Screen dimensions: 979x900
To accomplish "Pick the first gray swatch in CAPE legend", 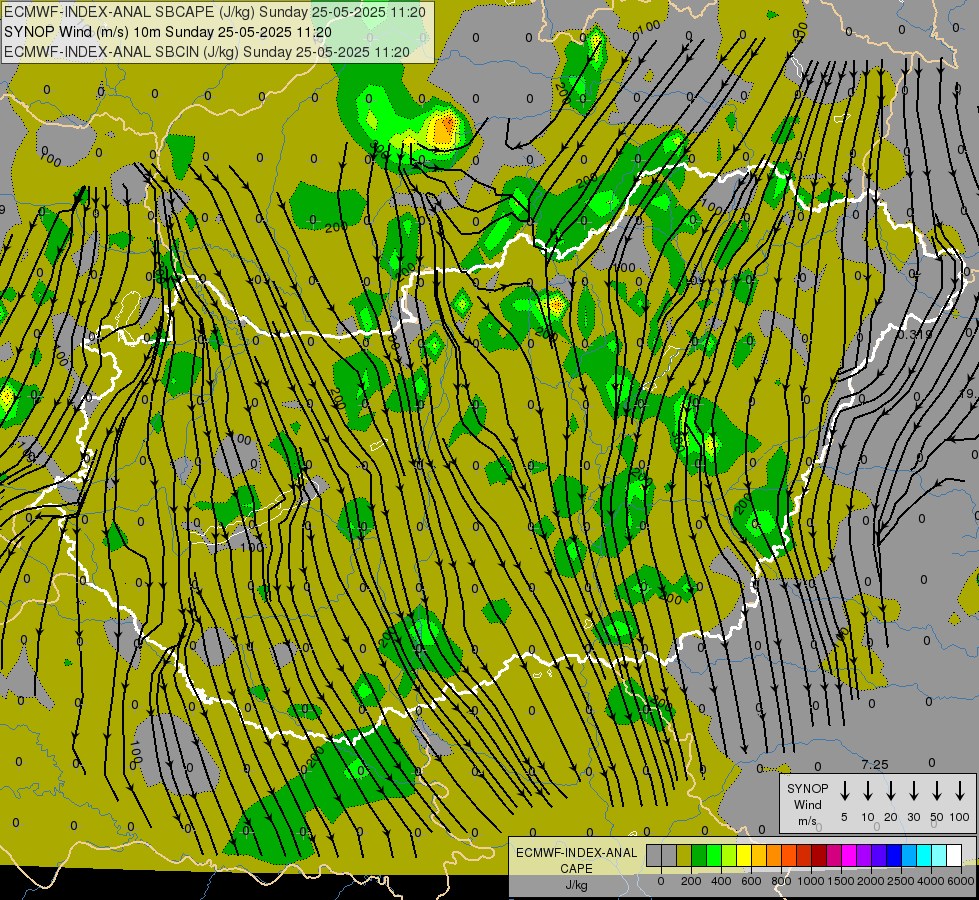I will [x=654, y=855].
